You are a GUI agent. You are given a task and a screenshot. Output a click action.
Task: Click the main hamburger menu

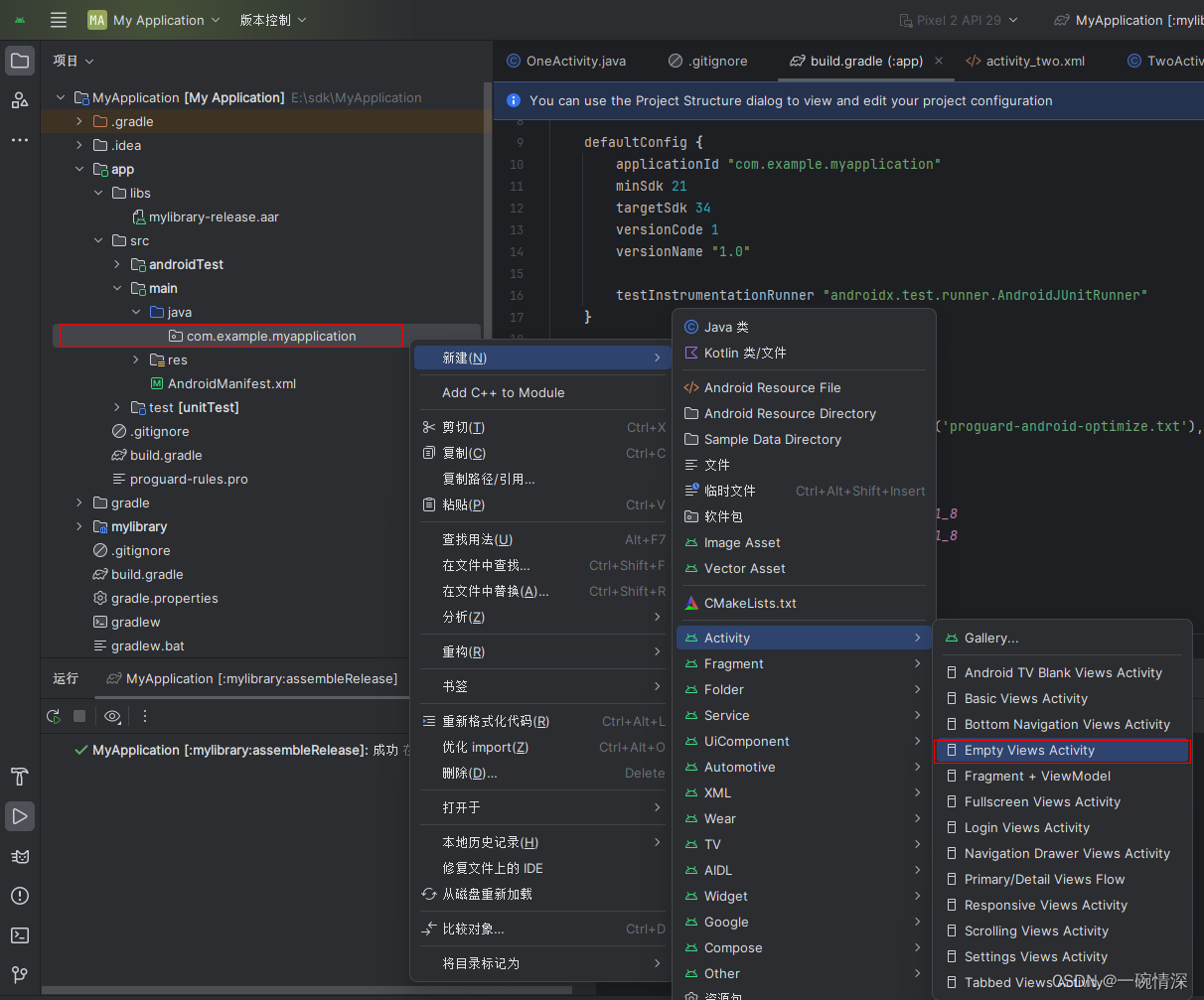click(x=57, y=19)
